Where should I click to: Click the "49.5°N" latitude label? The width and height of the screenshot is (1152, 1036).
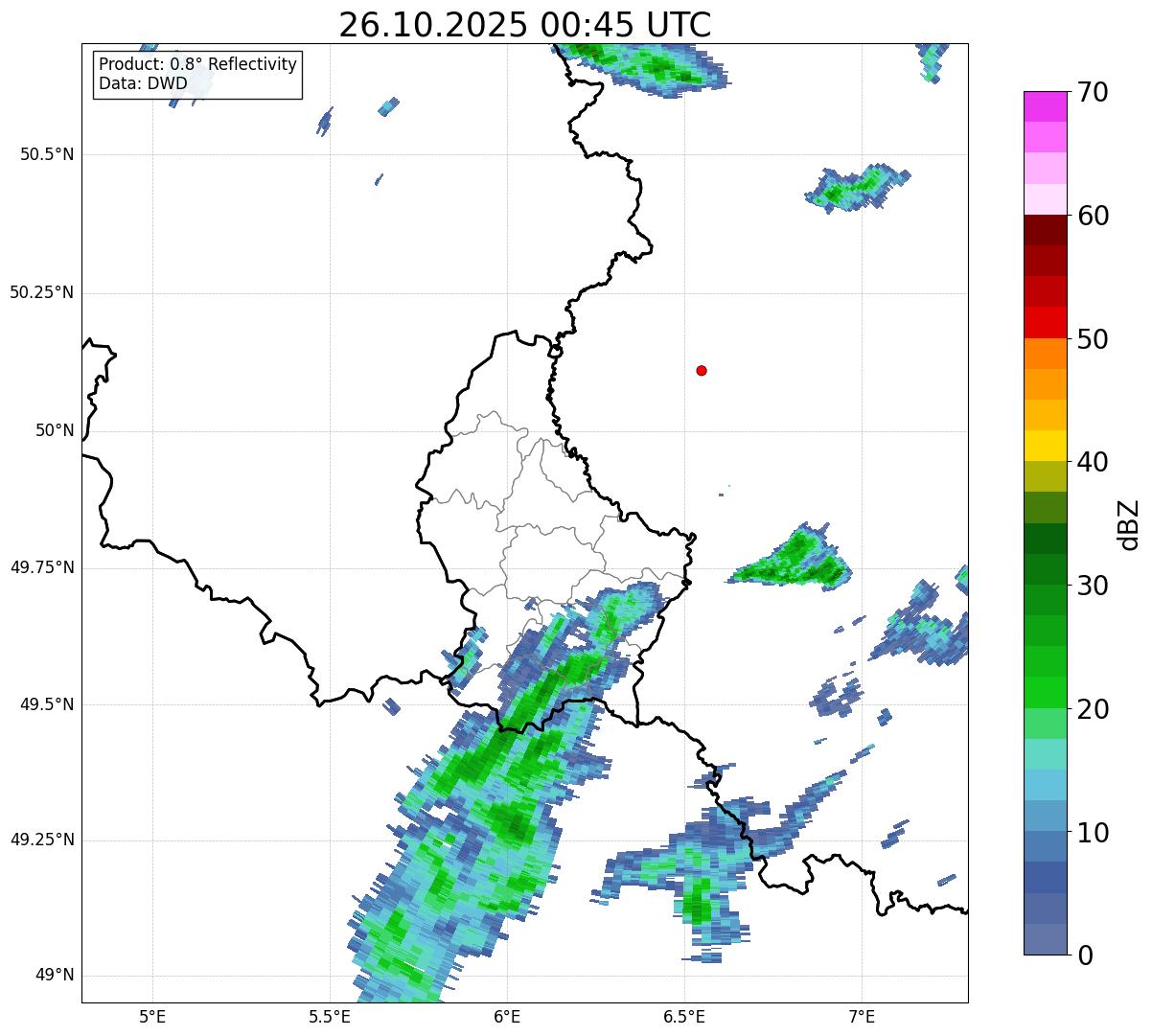[x=48, y=704]
